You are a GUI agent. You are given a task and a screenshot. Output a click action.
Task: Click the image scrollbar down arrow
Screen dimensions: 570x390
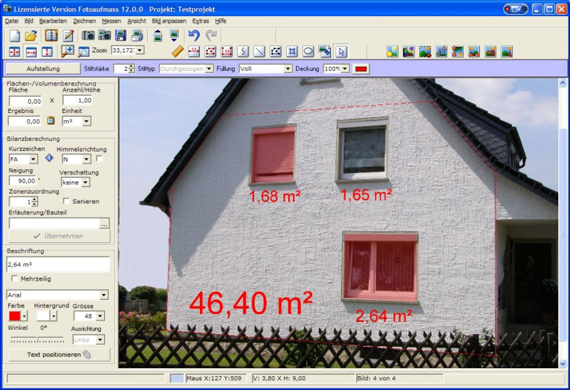(563, 363)
